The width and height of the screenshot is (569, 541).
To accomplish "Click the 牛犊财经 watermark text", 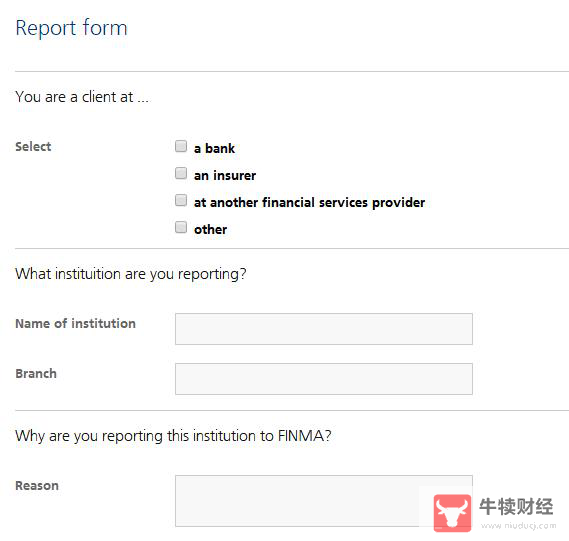I will pos(516,507).
